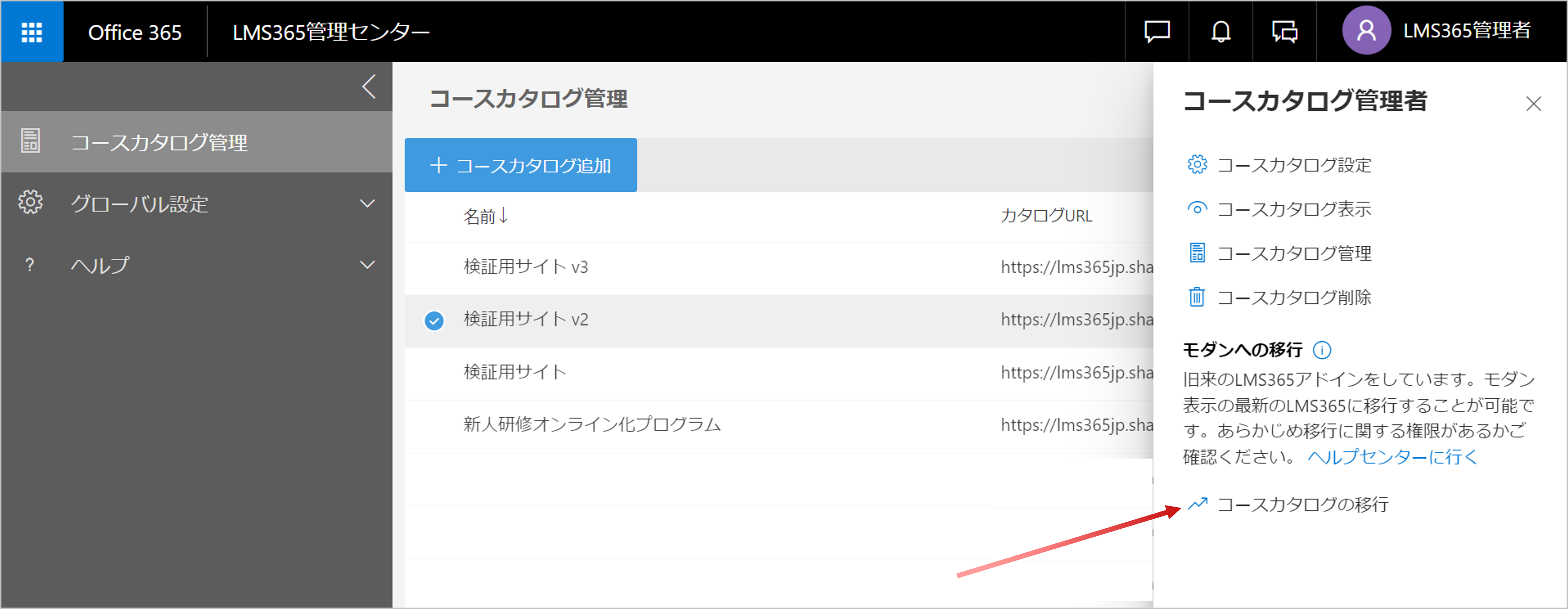This screenshot has height=609, width=1568.
Task: Open the feedback comments icon
Action: (x=1284, y=32)
